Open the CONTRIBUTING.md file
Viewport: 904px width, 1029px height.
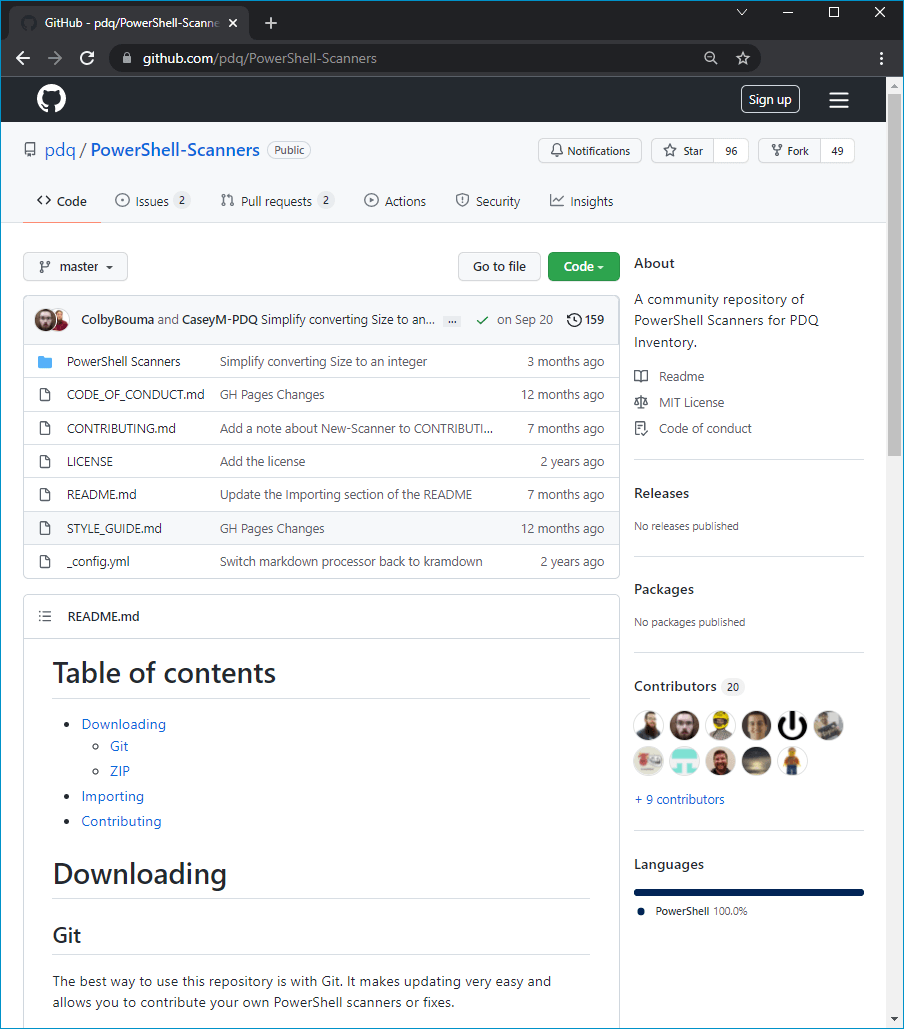(x=121, y=429)
